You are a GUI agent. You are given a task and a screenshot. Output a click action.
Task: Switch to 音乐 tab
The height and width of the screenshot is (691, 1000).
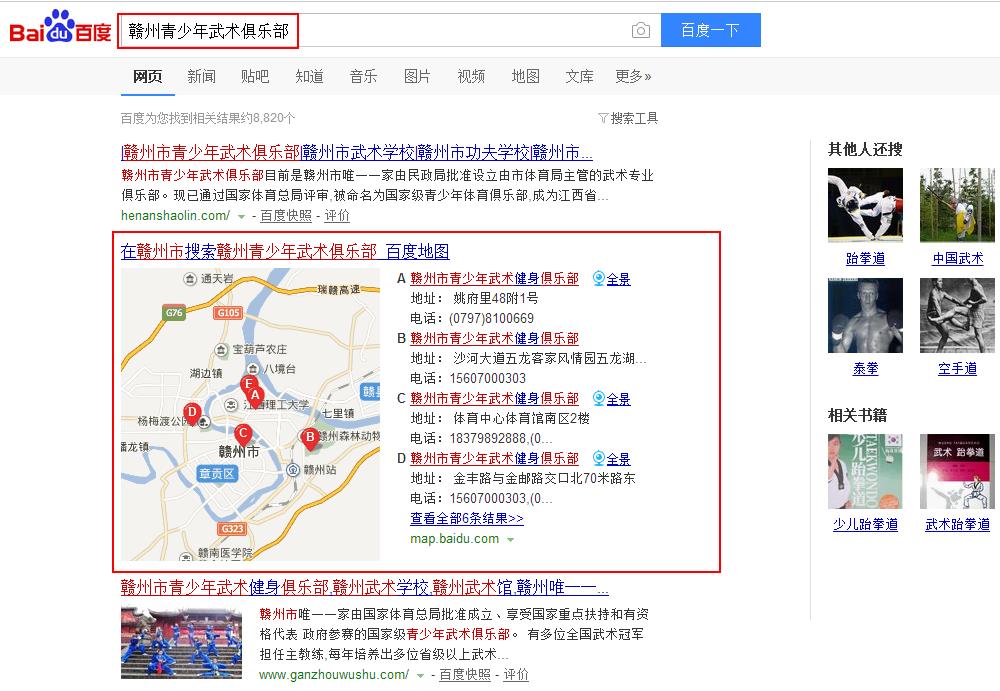click(364, 77)
